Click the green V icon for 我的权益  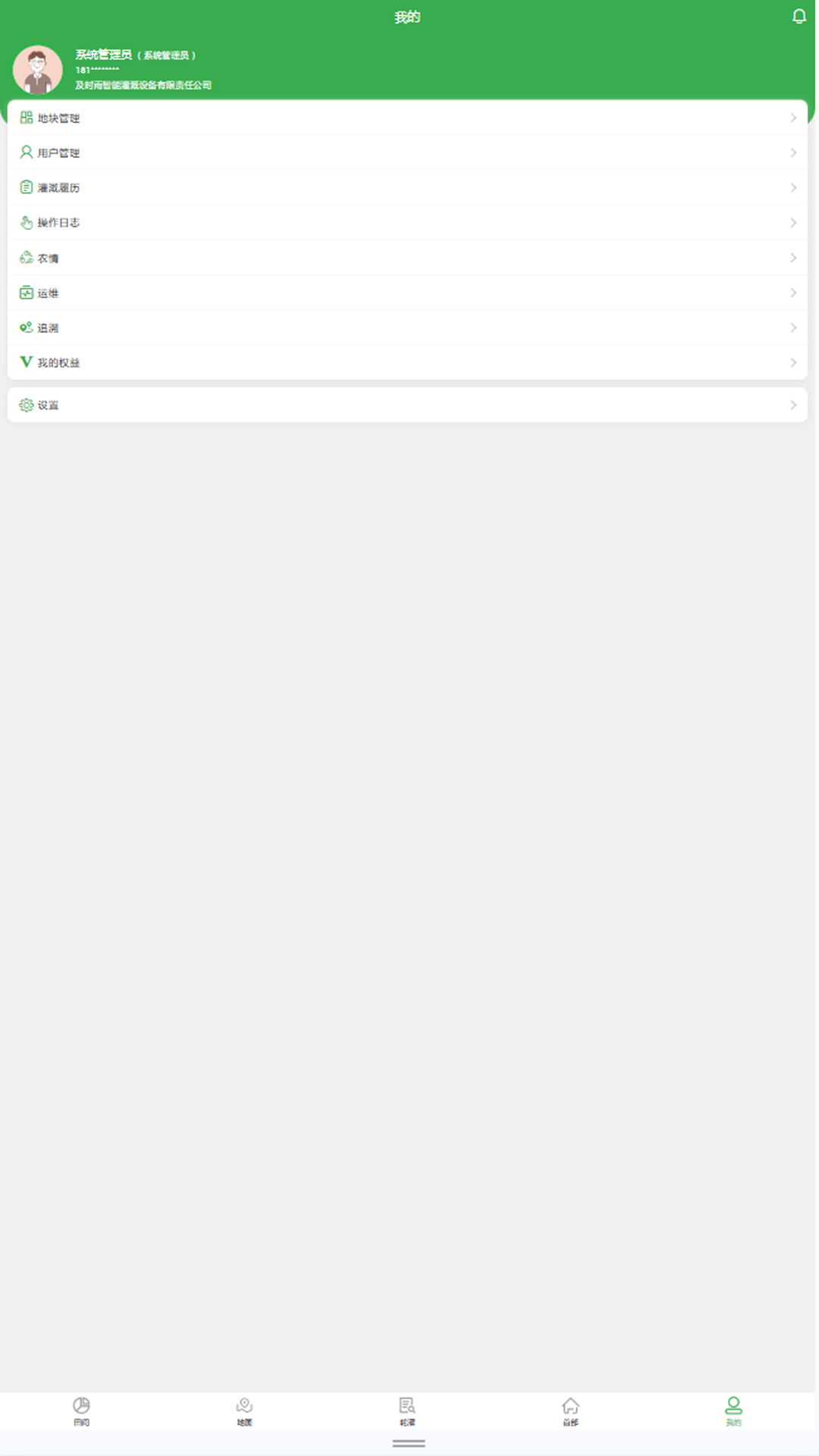27,362
